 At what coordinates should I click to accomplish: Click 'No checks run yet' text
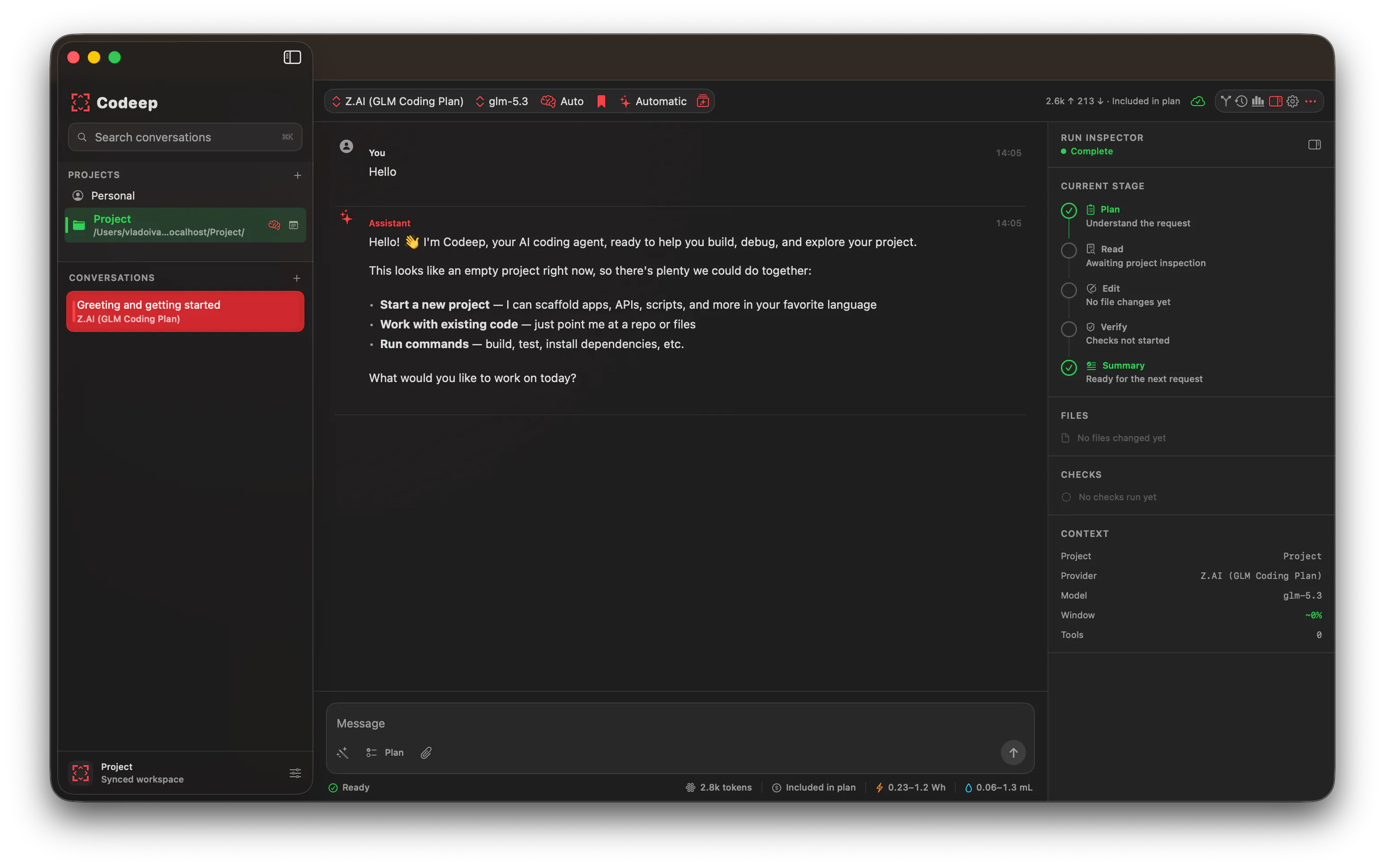coord(1117,497)
